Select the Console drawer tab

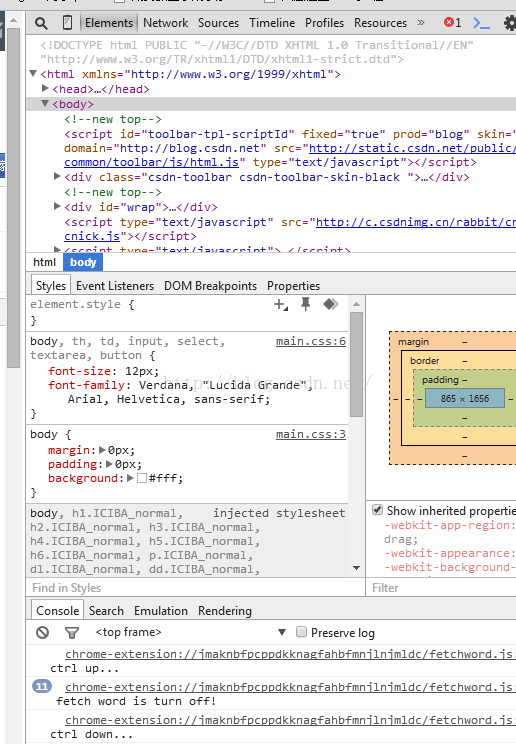(x=57, y=611)
